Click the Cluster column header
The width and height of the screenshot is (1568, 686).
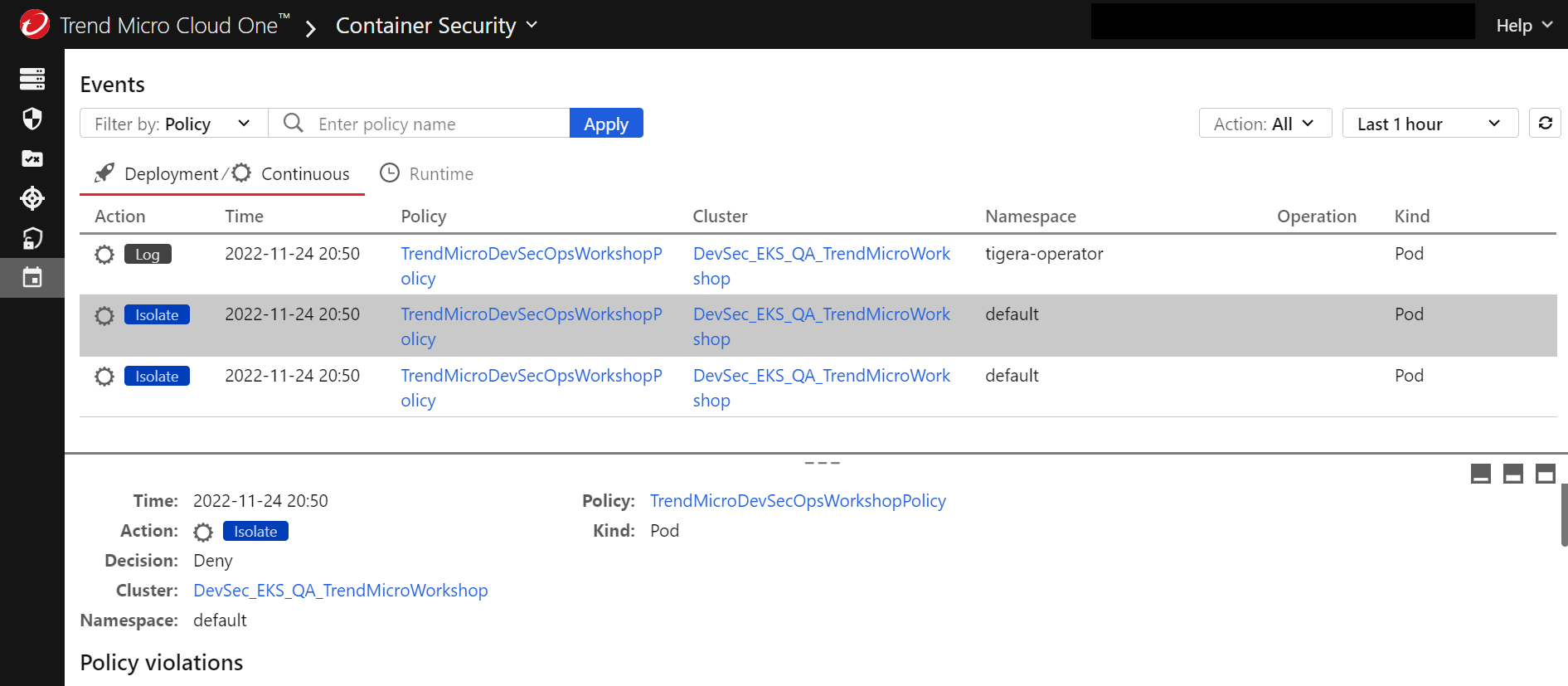pos(720,216)
